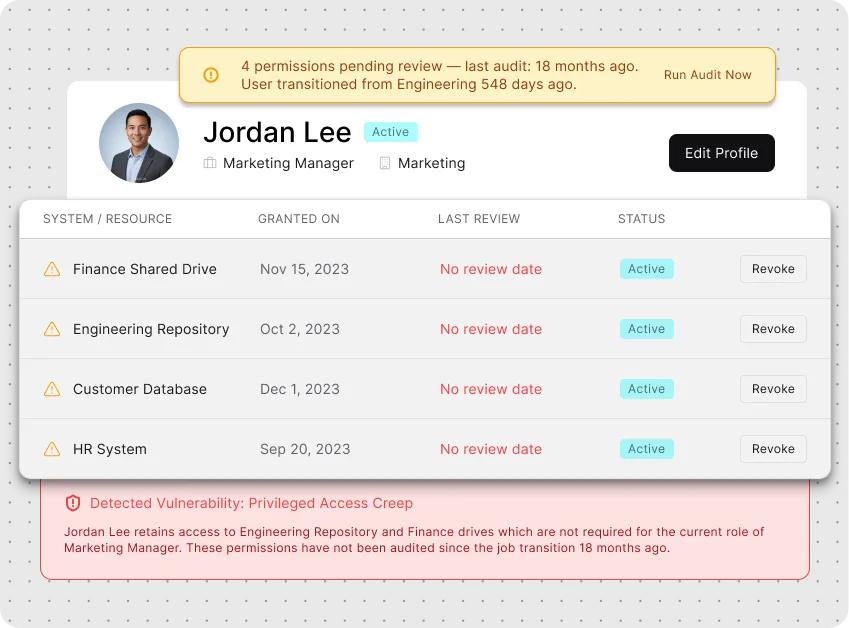Click the Sep 20, 2023 granted date

[x=305, y=449]
